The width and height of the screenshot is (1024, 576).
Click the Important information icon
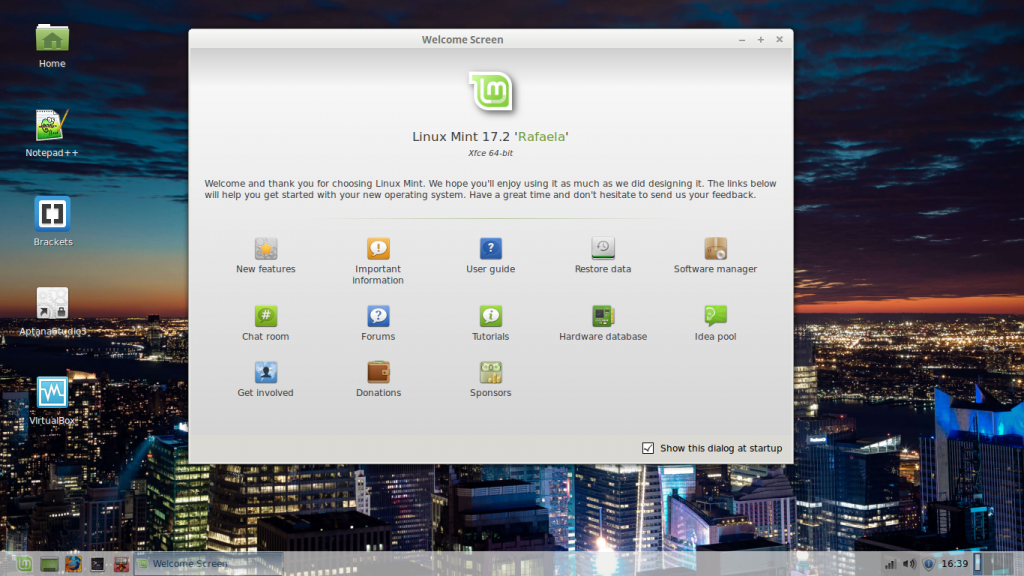coord(378,250)
